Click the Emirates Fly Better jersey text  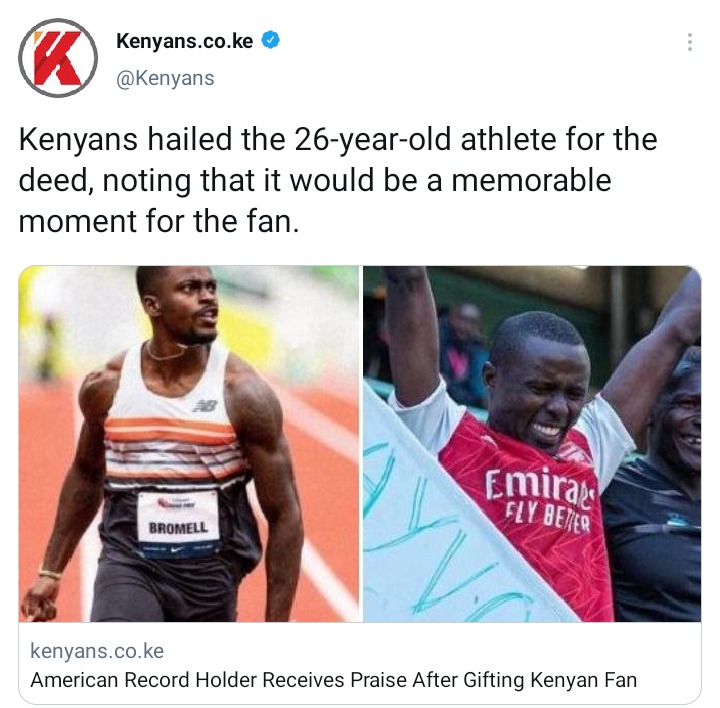pos(540,500)
